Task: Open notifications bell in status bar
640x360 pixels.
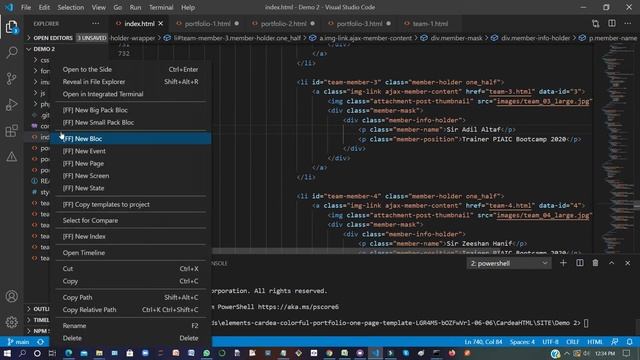Action: coord(630,342)
